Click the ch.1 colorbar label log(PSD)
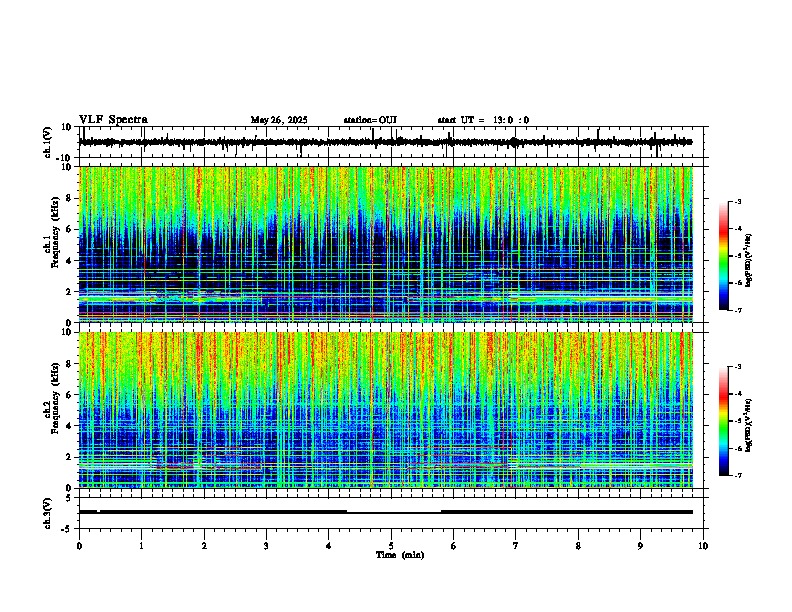The image size is (792, 612). pyautogui.click(x=749, y=260)
